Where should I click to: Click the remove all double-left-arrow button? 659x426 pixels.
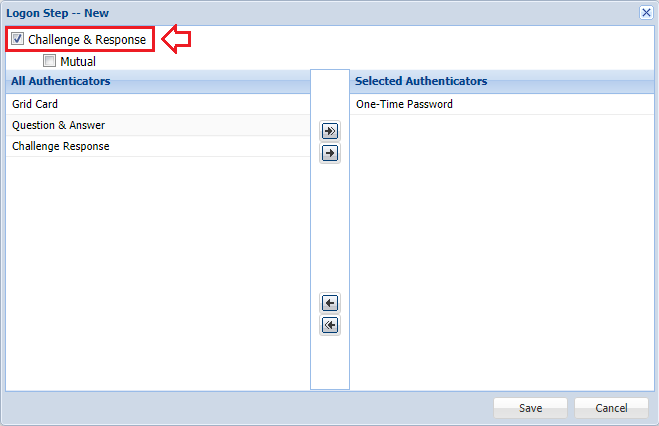tap(330, 325)
